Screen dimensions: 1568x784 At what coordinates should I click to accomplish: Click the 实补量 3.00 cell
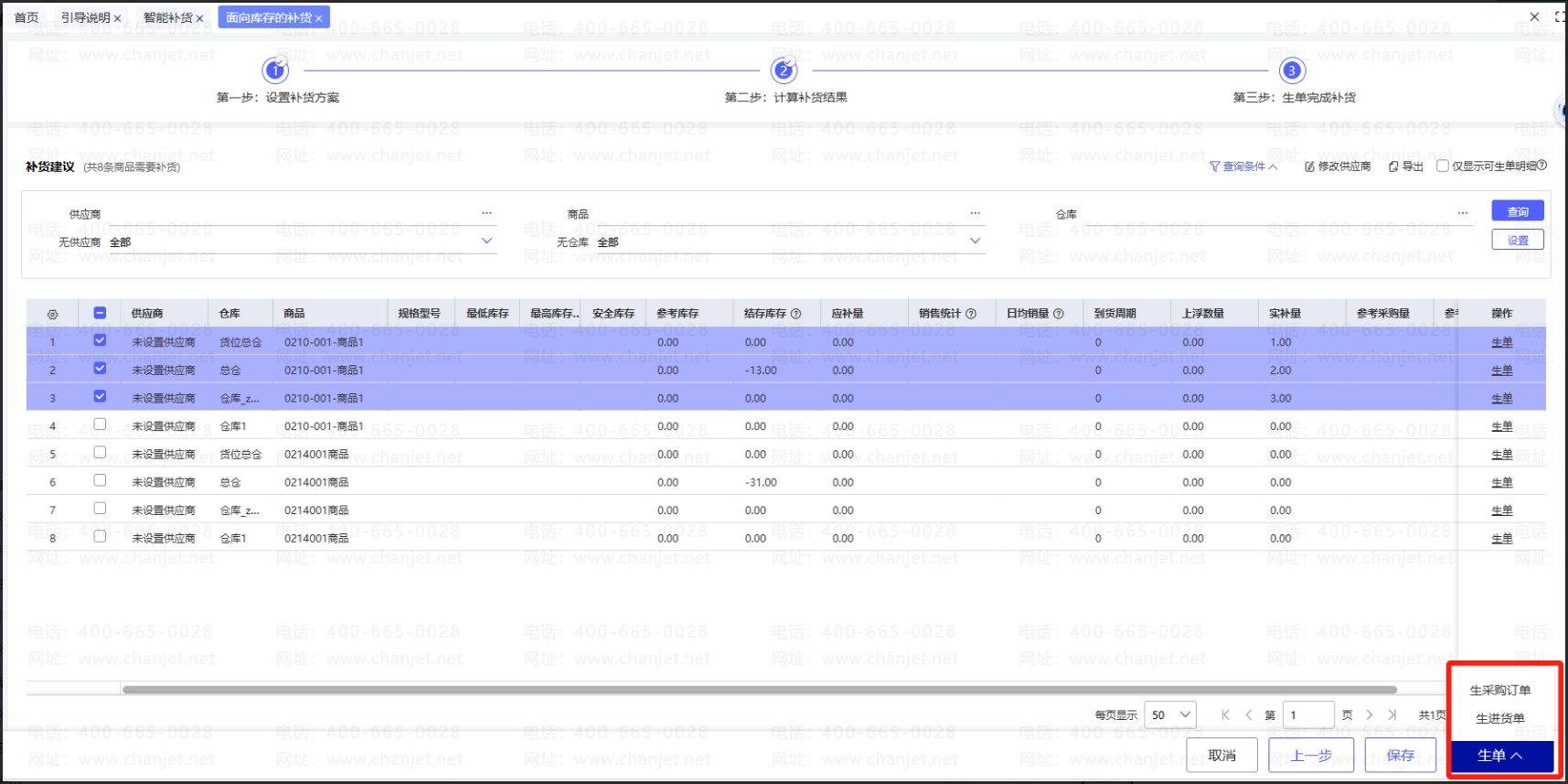tap(1301, 398)
